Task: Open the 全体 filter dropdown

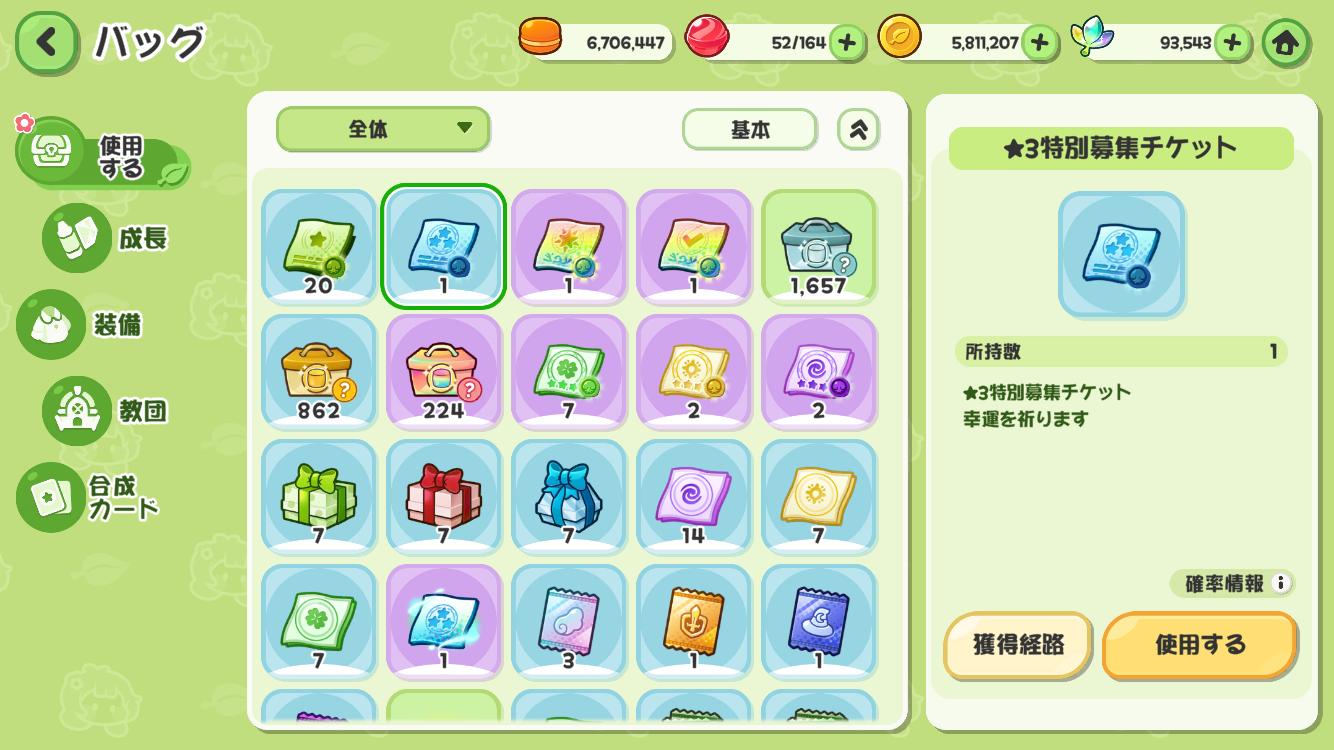Action: point(383,129)
